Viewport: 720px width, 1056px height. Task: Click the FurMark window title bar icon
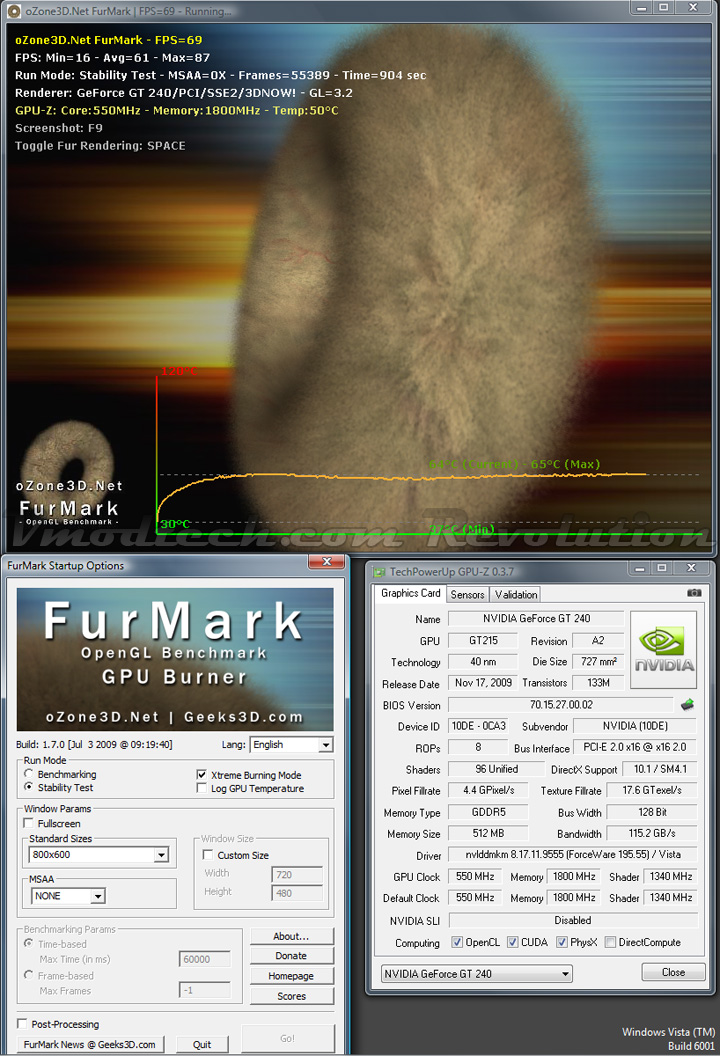(13, 11)
